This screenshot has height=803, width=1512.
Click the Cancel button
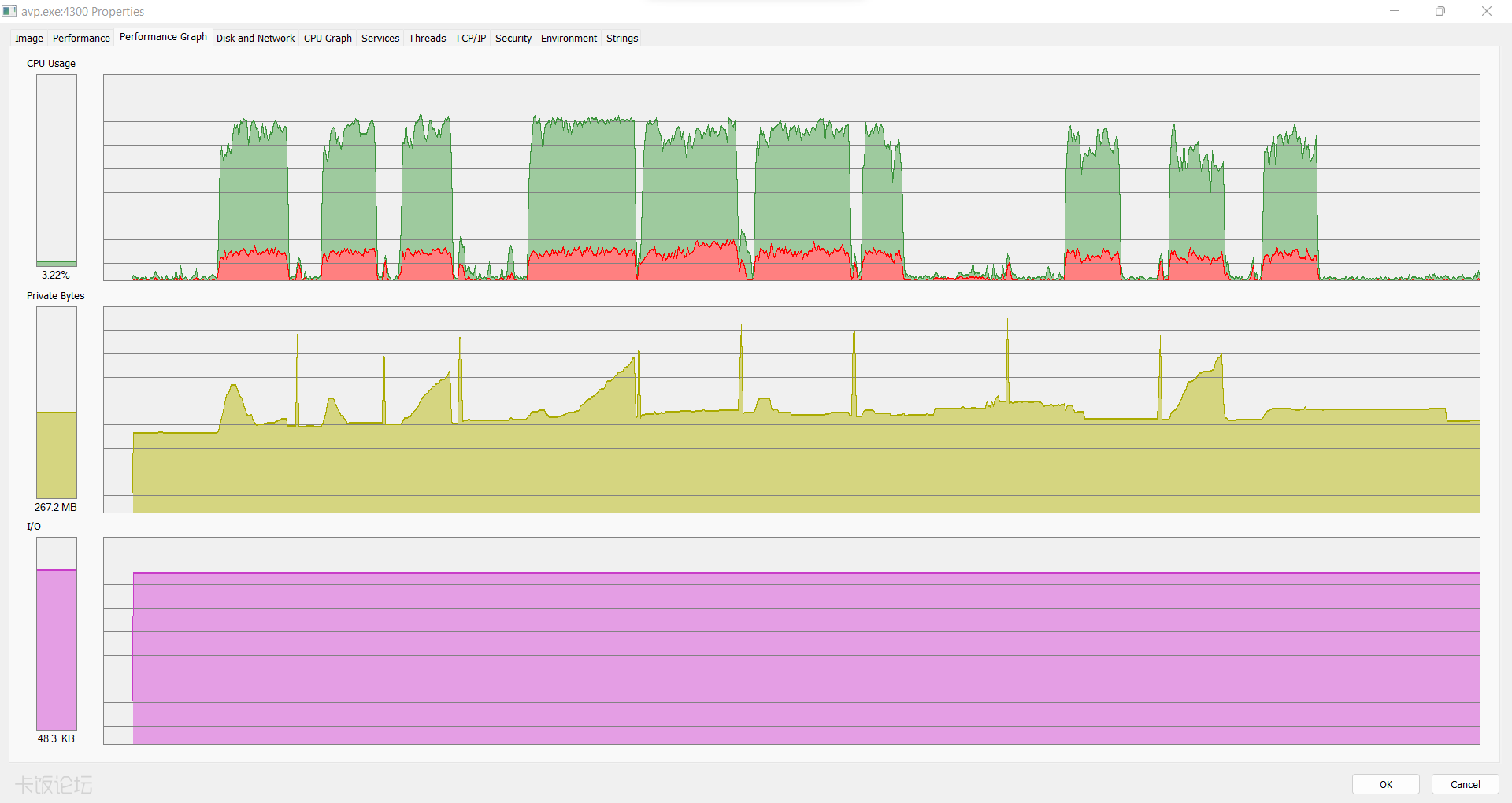[1465, 784]
